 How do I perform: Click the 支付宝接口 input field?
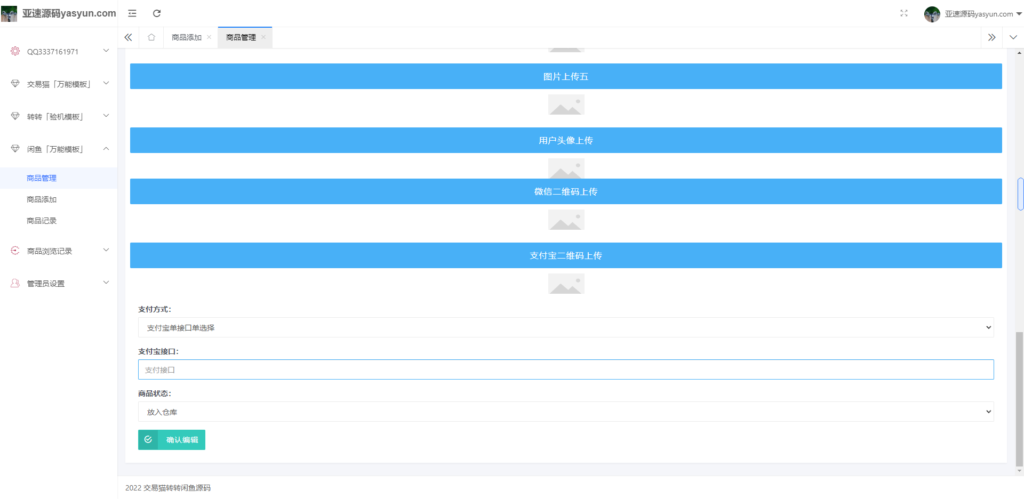[565, 370]
